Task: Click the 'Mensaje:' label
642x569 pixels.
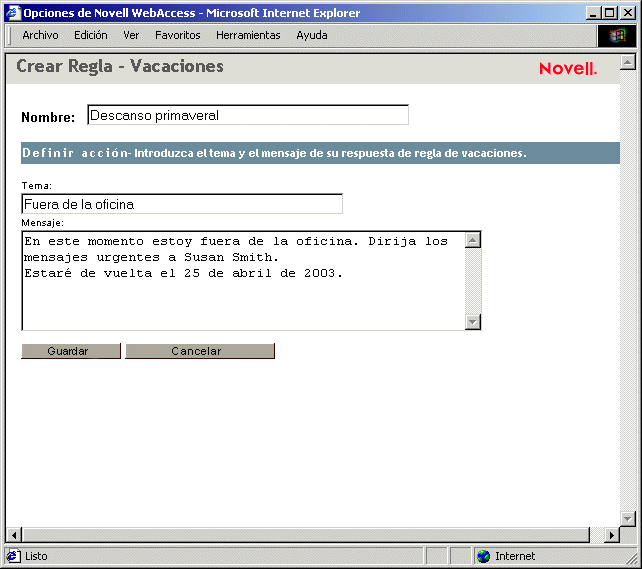Action: (43, 223)
